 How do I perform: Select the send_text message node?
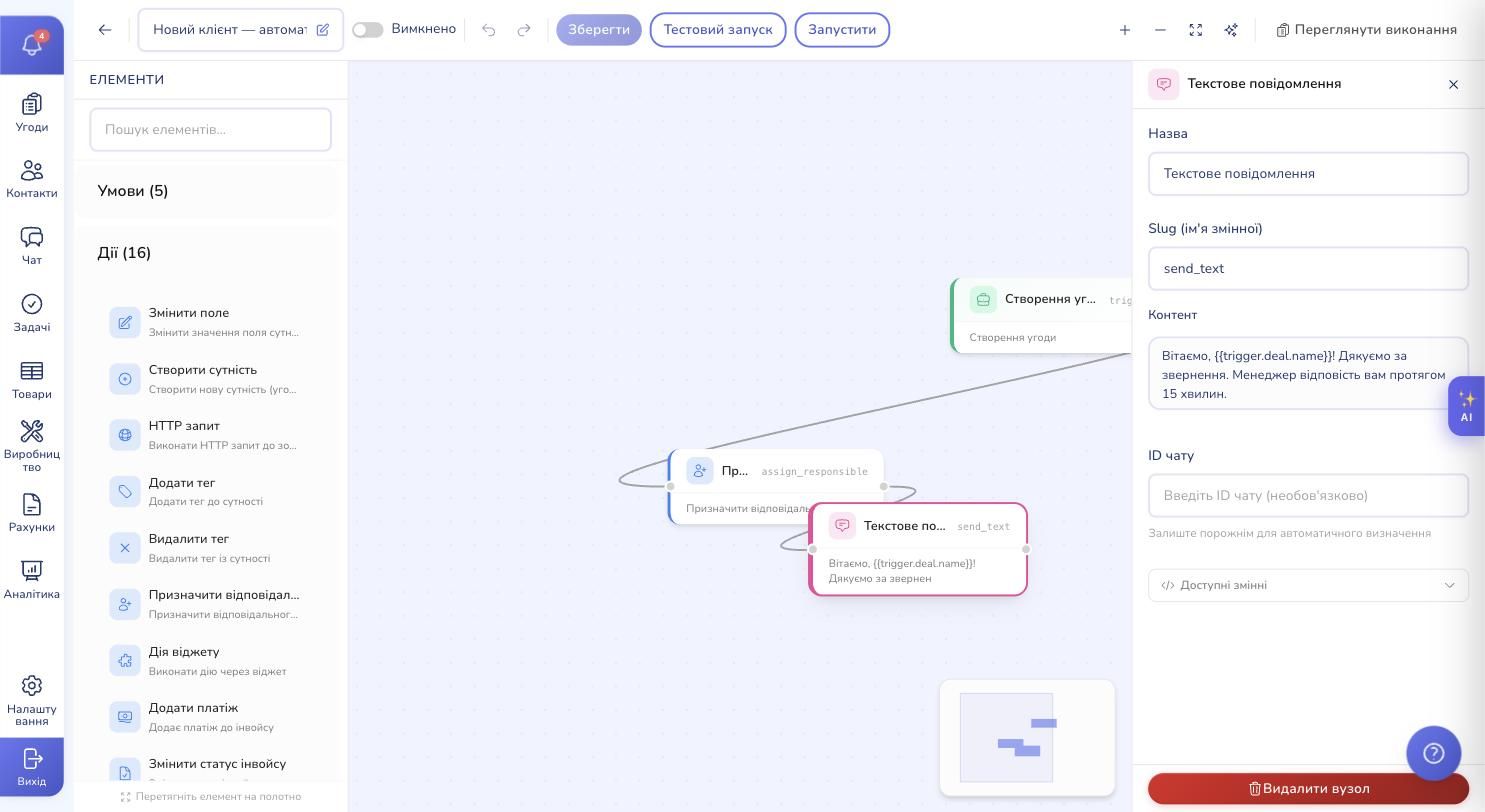point(918,549)
